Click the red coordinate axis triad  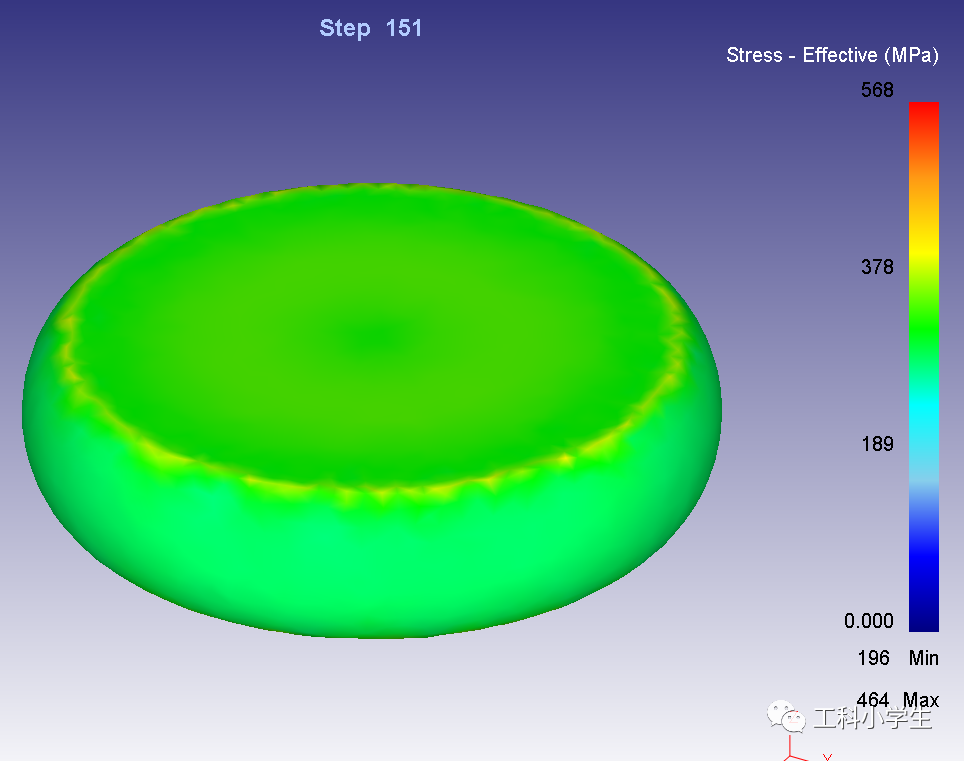point(807,749)
